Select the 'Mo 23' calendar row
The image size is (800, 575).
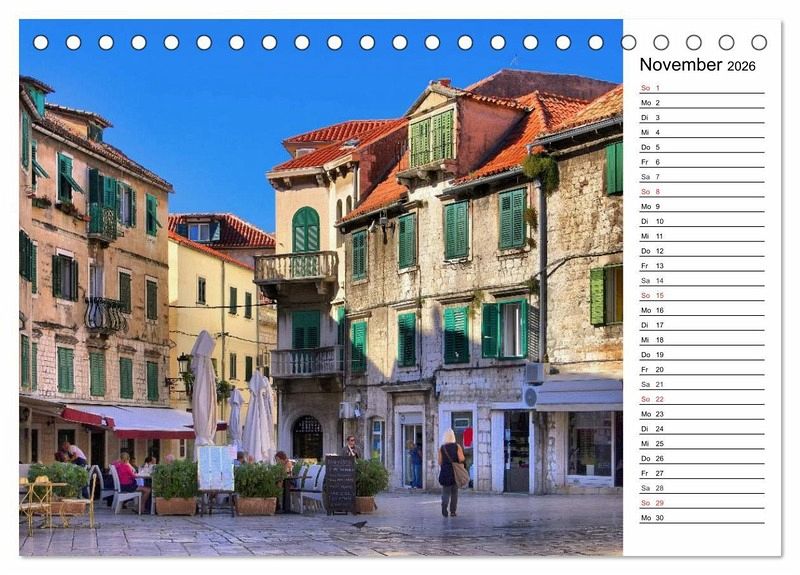[x=702, y=413]
